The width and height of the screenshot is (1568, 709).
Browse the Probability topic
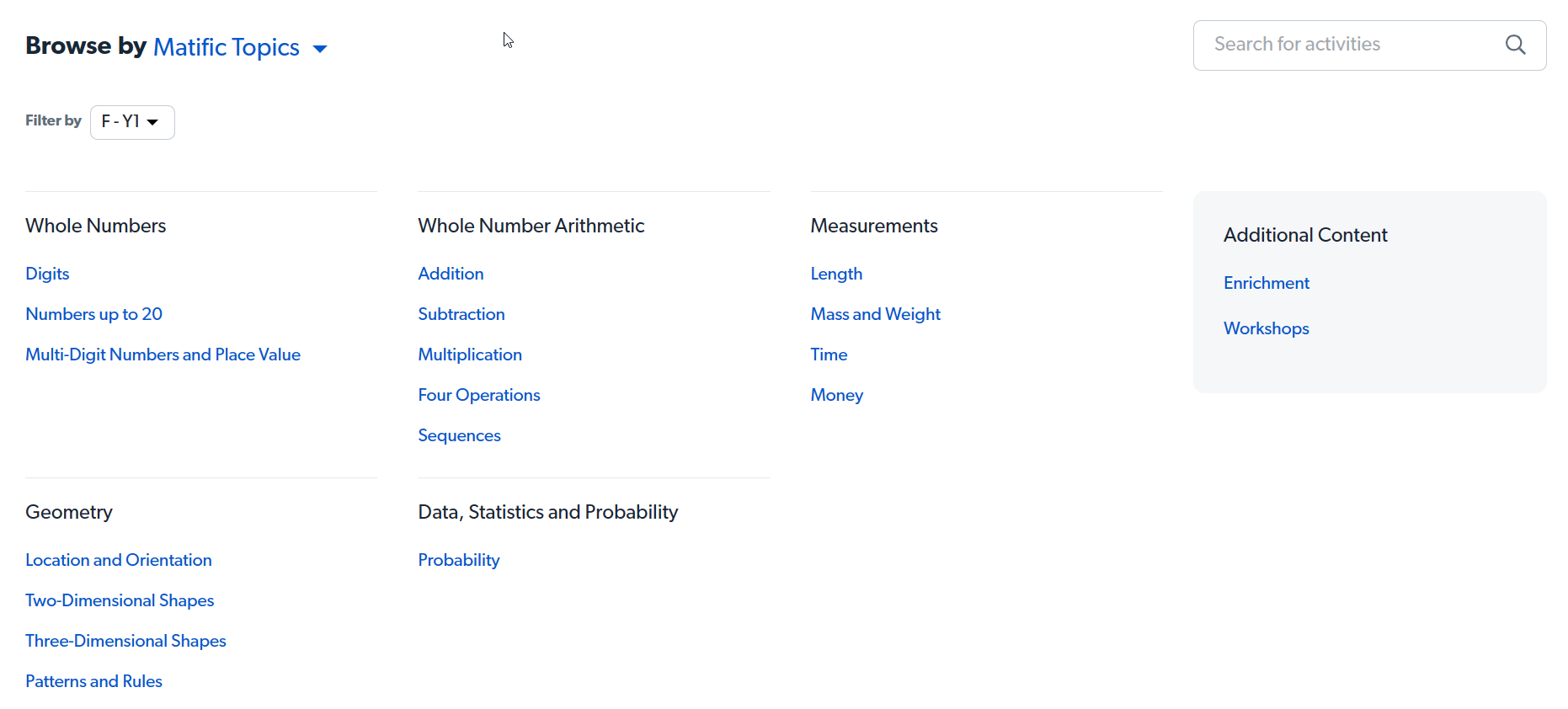[x=459, y=560]
